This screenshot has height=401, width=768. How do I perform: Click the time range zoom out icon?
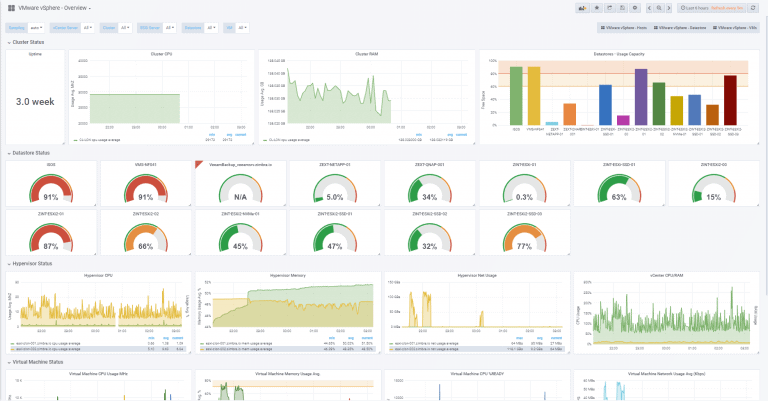[x=659, y=8]
